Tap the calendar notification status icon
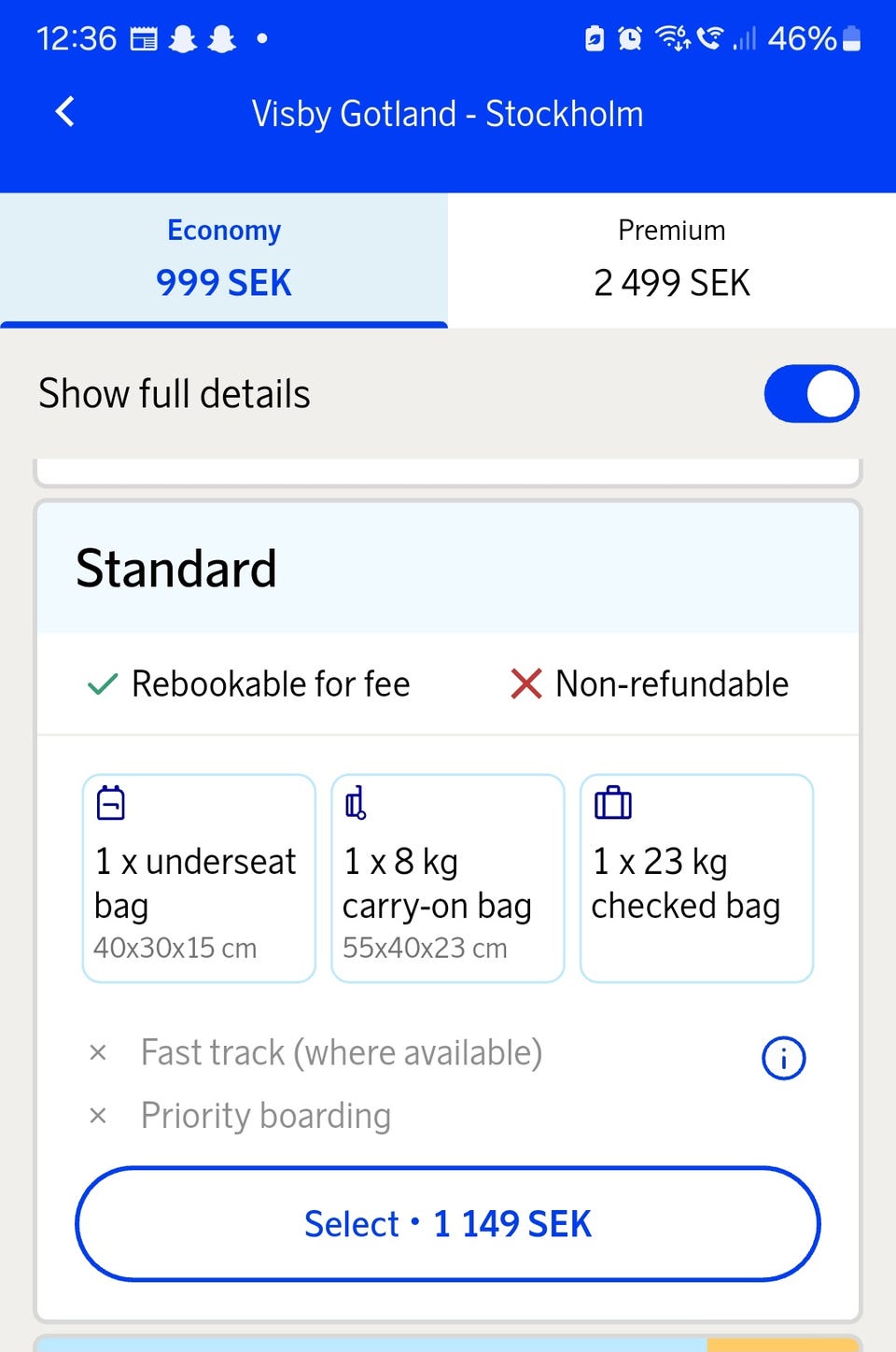The image size is (896, 1352). pyautogui.click(x=144, y=38)
